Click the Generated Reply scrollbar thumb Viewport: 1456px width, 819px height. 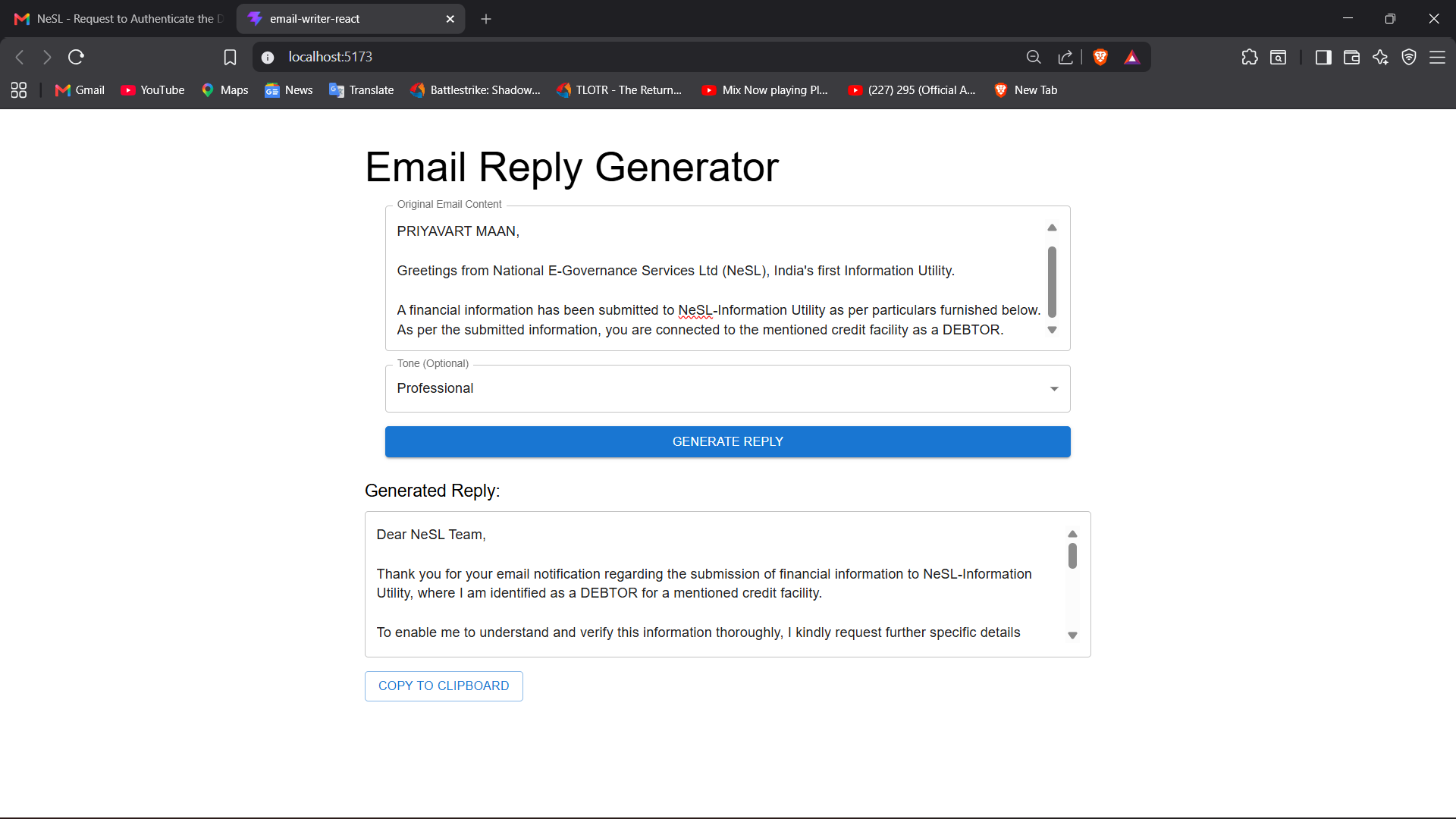1072,556
